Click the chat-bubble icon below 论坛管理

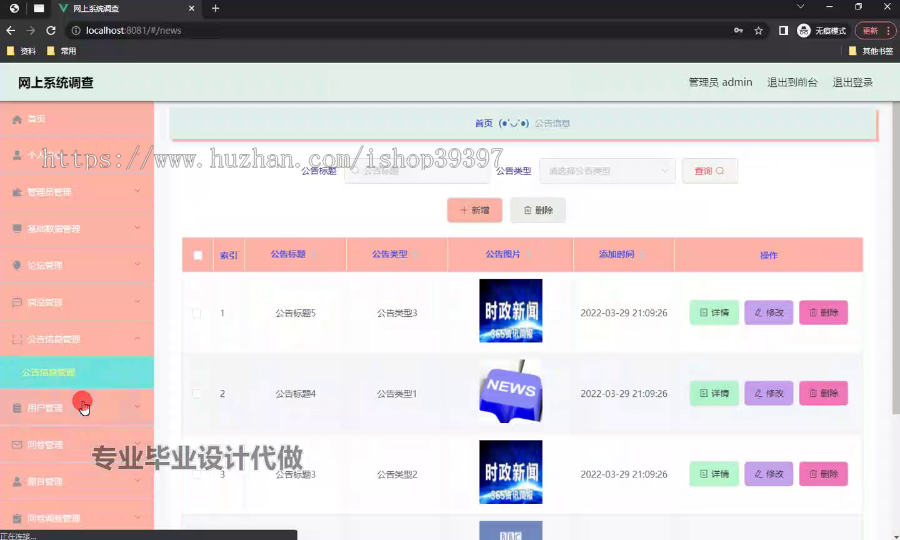pos(17,302)
